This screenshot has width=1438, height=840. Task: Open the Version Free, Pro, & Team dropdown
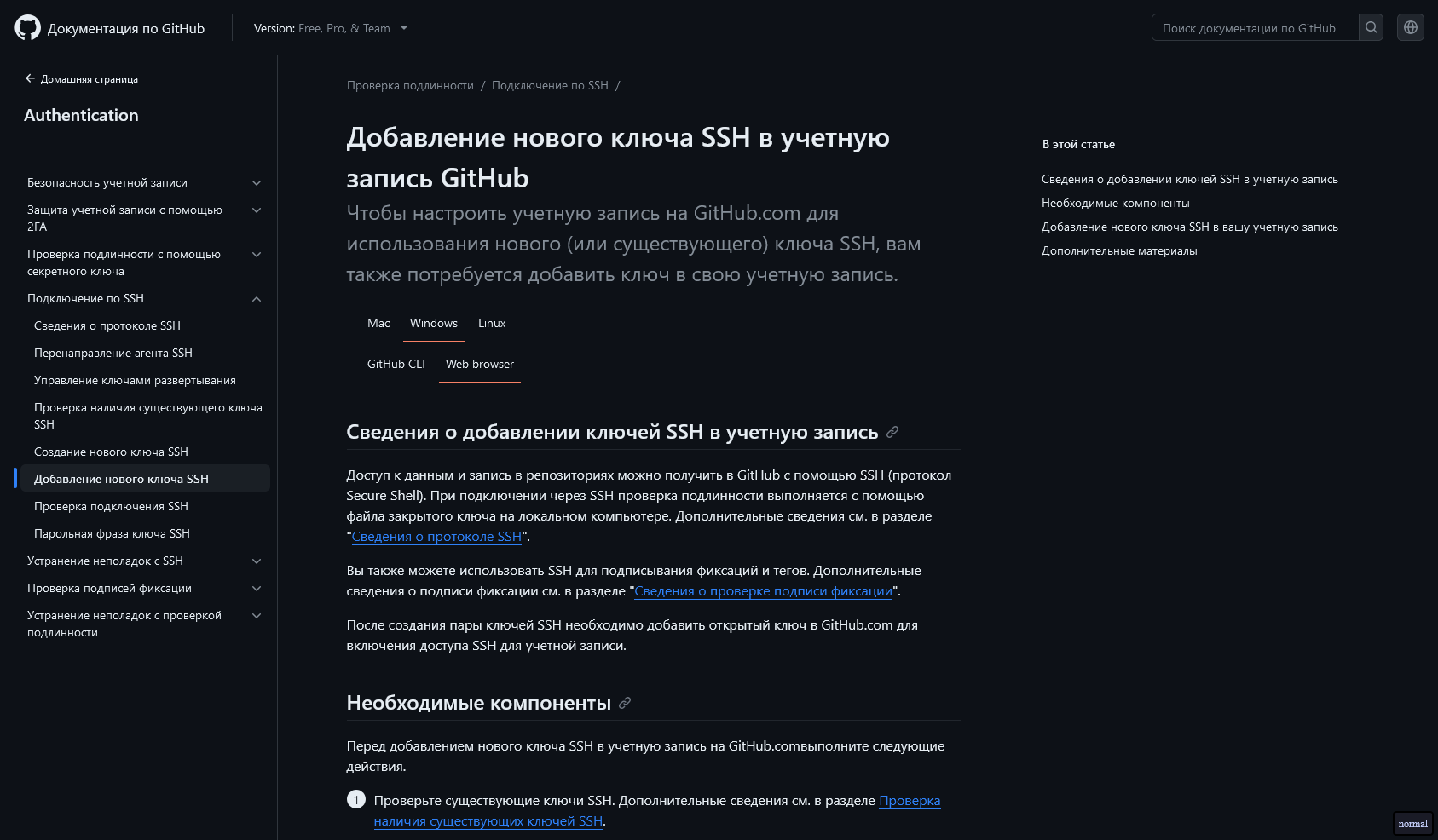point(331,28)
